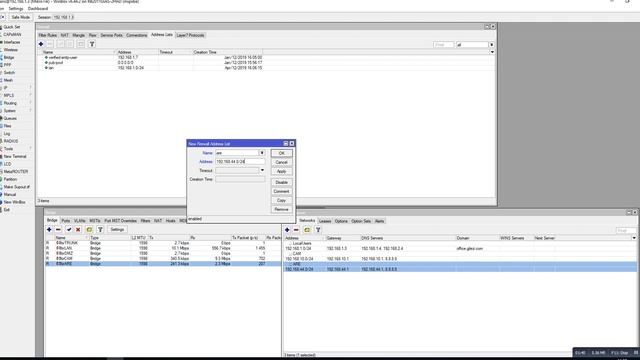Disable bridge using red X icon
Screen dimensions: 640x360
tap(78, 230)
